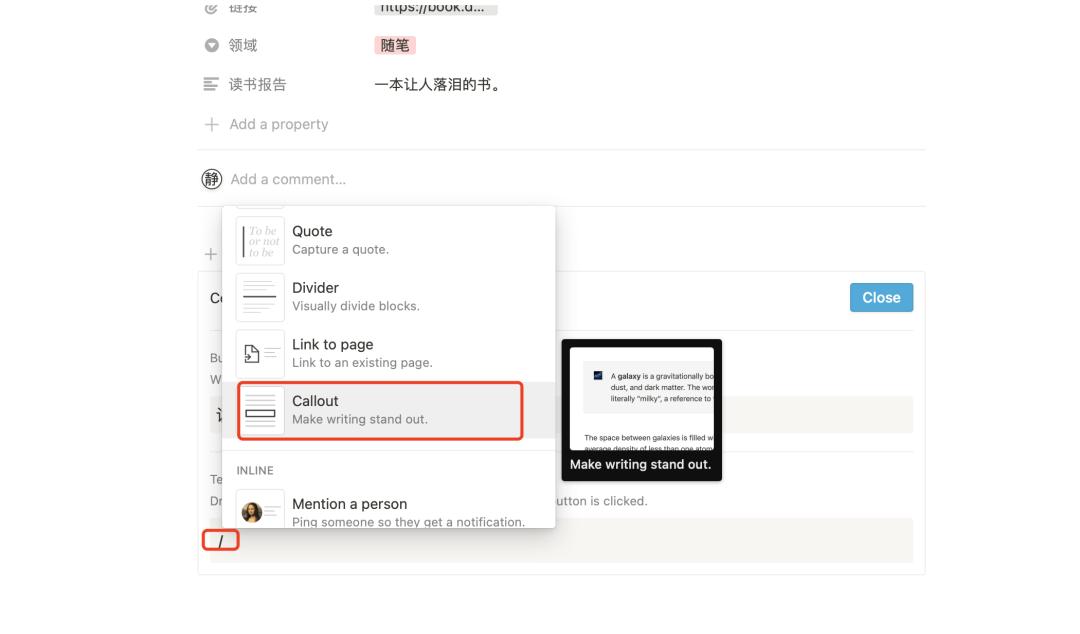Click the avatar icon for Mention a person

[x=260, y=510]
